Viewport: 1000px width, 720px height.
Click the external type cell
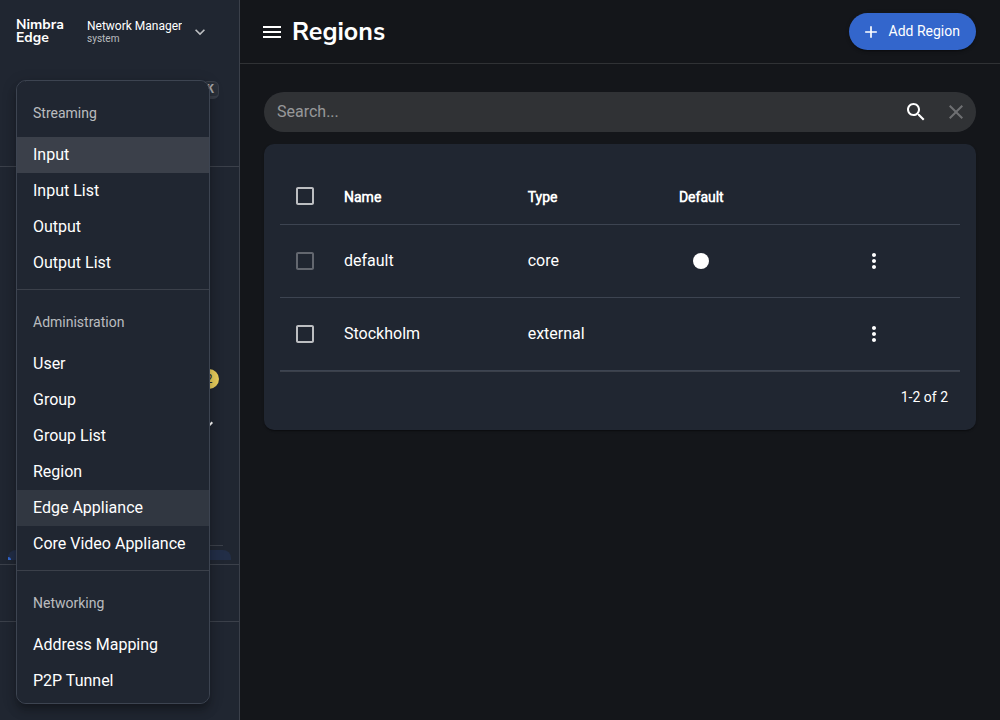tap(556, 334)
